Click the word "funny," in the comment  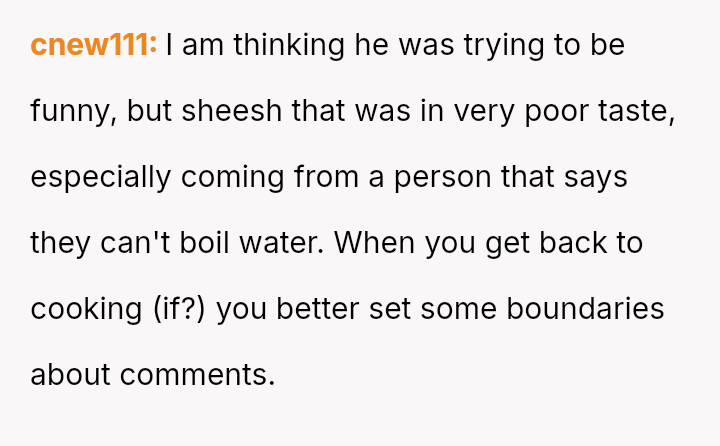[x=73, y=113]
